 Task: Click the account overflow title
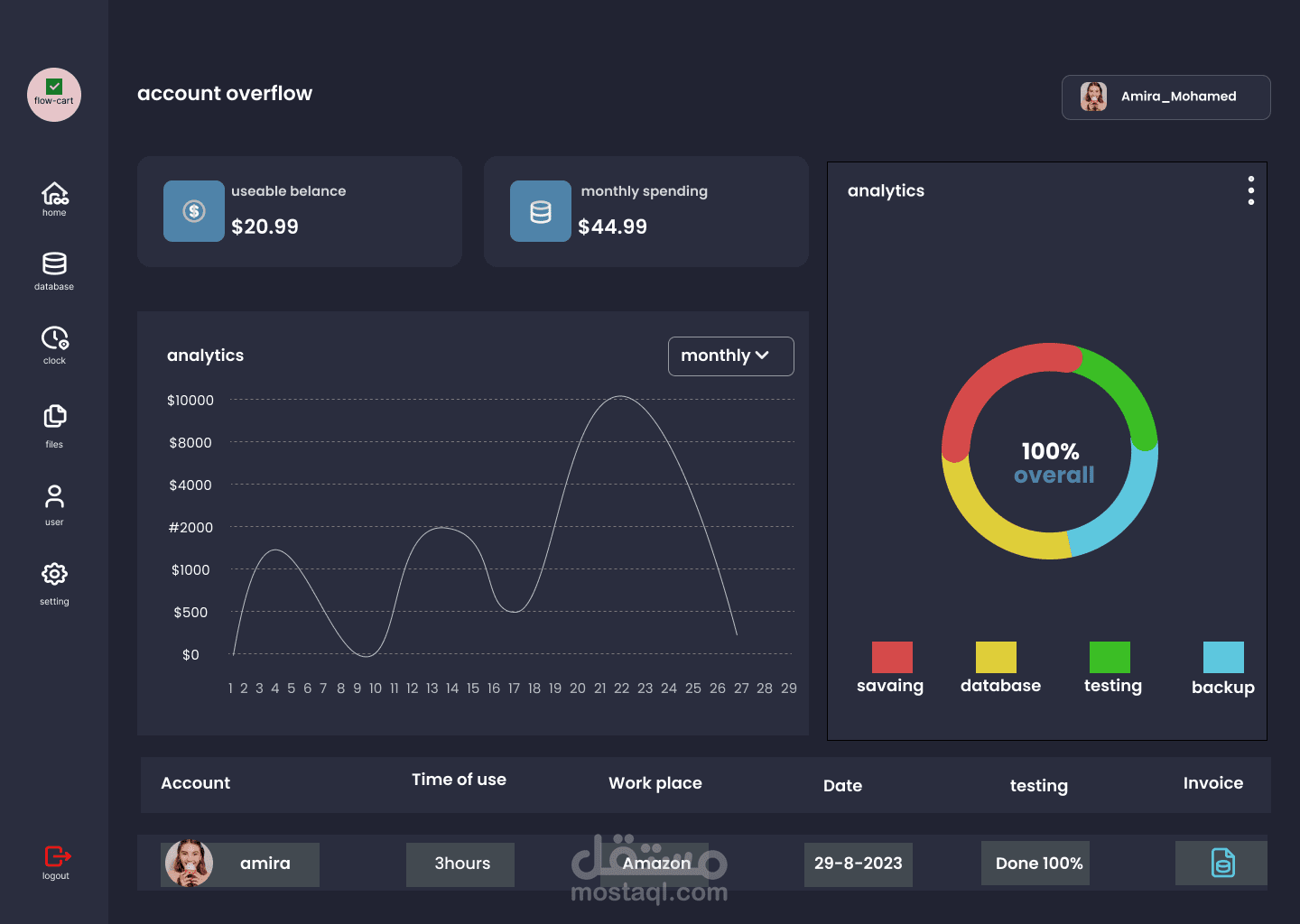[x=225, y=94]
